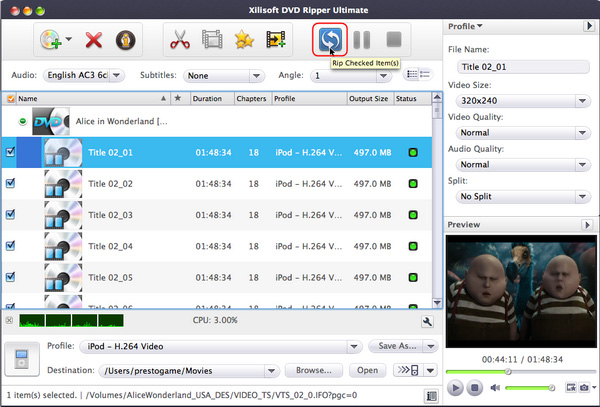Open the Save As dropdown arrow
The width and height of the screenshot is (600, 407).
click(430, 346)
